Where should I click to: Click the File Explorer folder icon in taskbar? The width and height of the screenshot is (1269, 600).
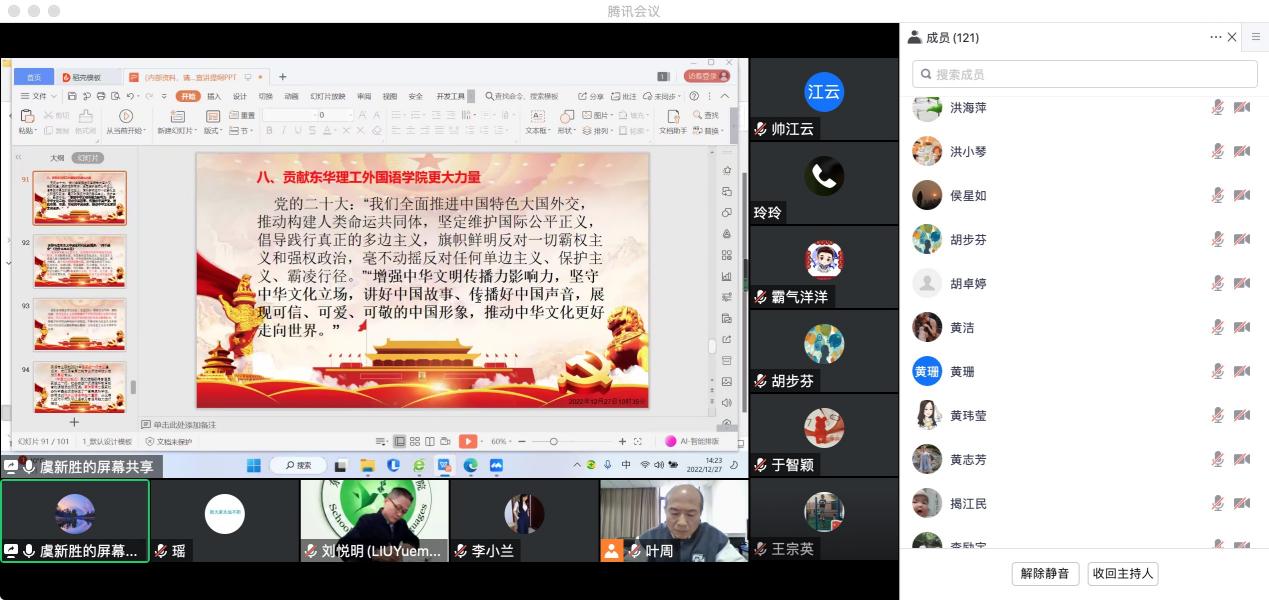[x=367, y=465]
